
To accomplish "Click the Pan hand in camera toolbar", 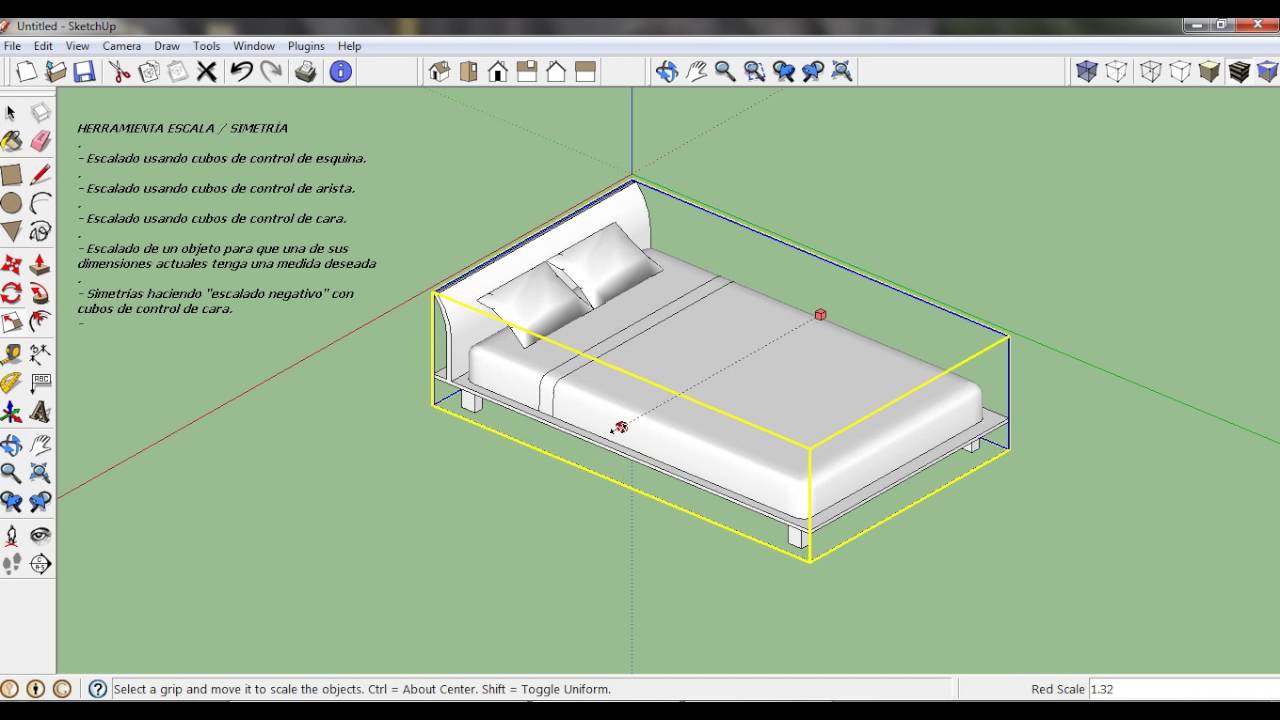I will pos(696,71).
